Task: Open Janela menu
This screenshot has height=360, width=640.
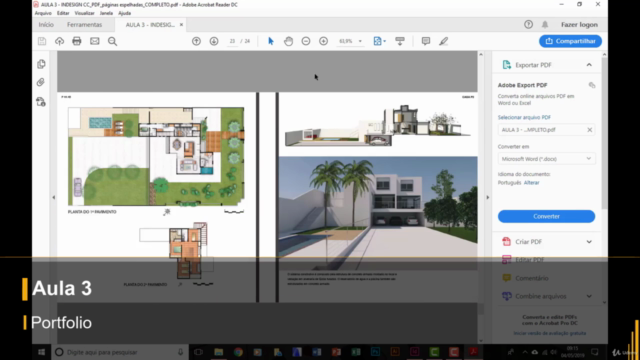Action: tap(106, 13)
